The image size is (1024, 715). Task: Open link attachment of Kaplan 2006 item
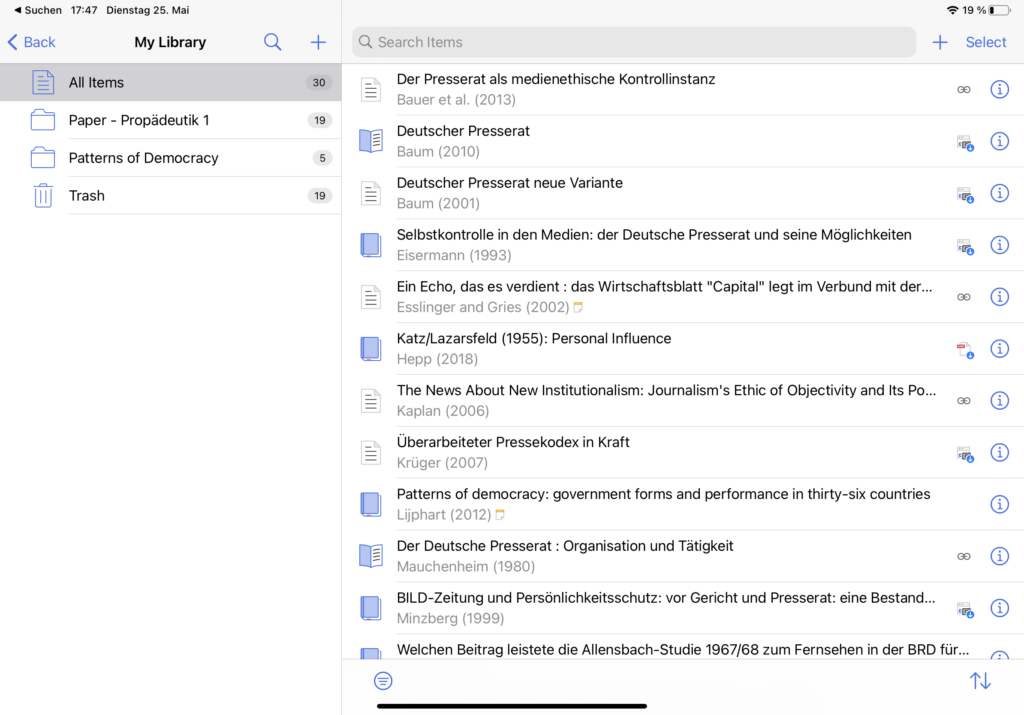[x=964, y=401]
